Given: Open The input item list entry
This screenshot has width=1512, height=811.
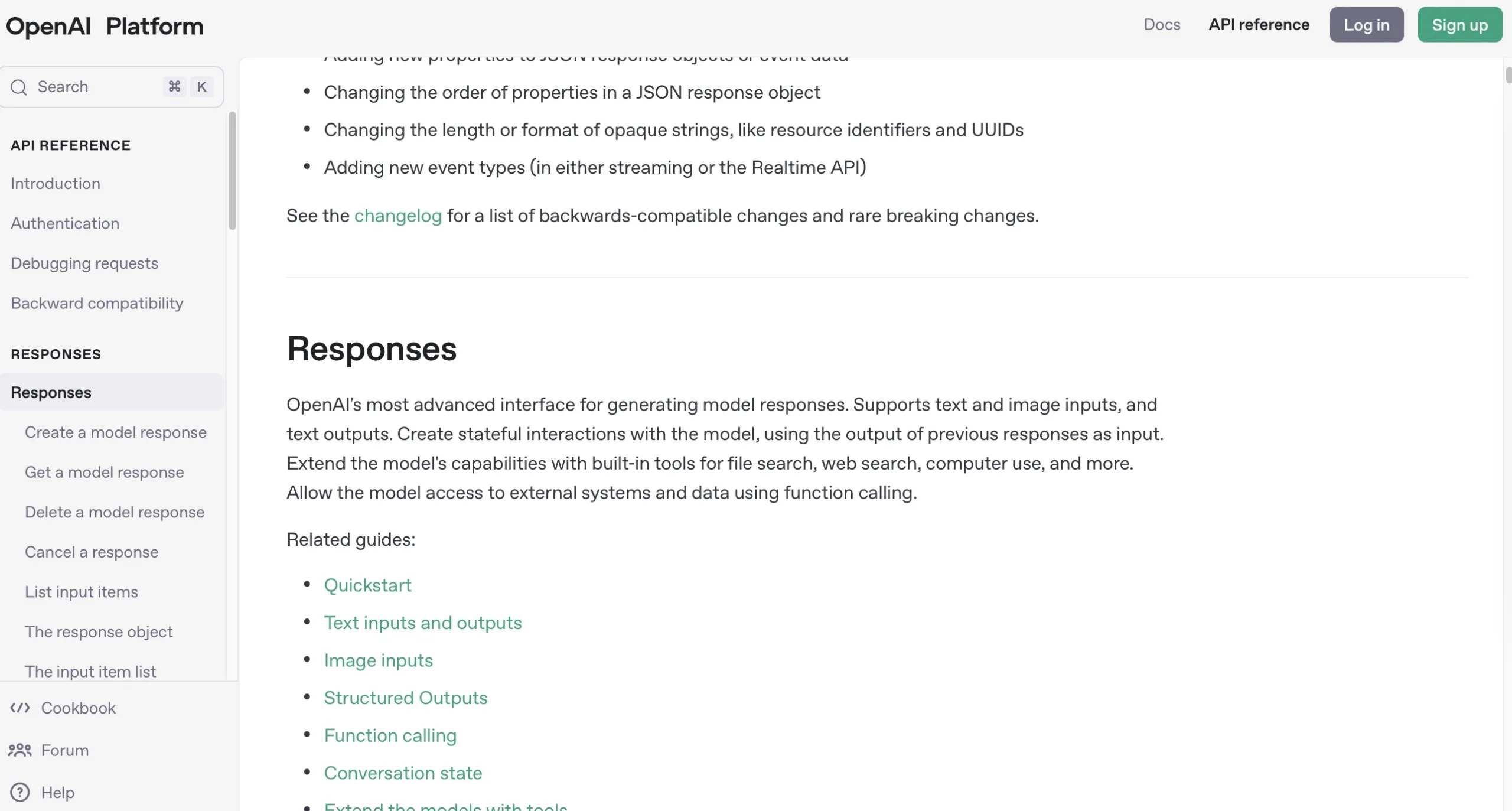Looking at the screenshot, I should 90,672.
